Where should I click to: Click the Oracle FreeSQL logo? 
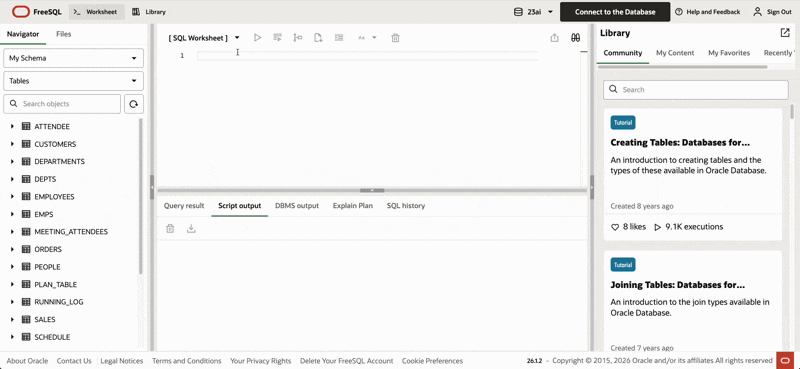coord(37,12)
